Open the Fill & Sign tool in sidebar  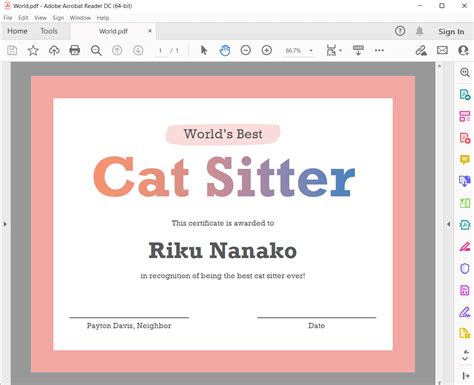[465, 312]
